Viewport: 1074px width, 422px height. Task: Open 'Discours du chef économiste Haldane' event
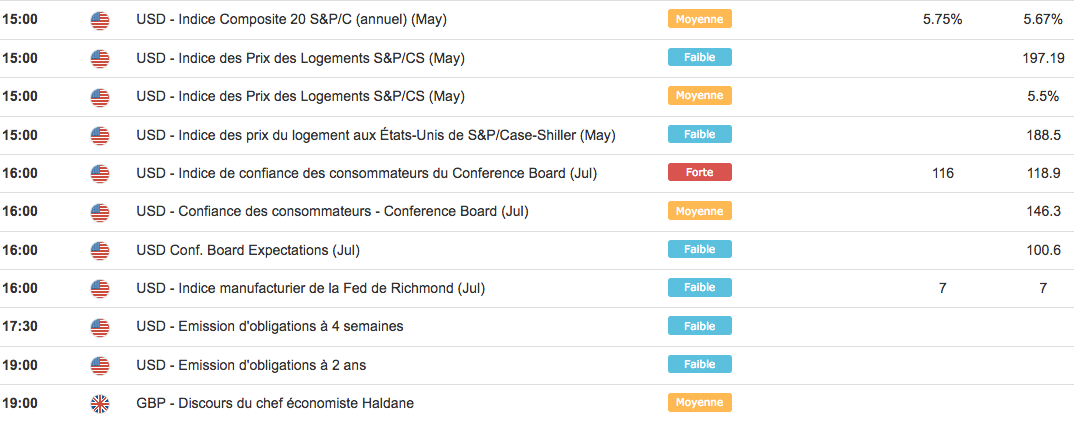274,403
